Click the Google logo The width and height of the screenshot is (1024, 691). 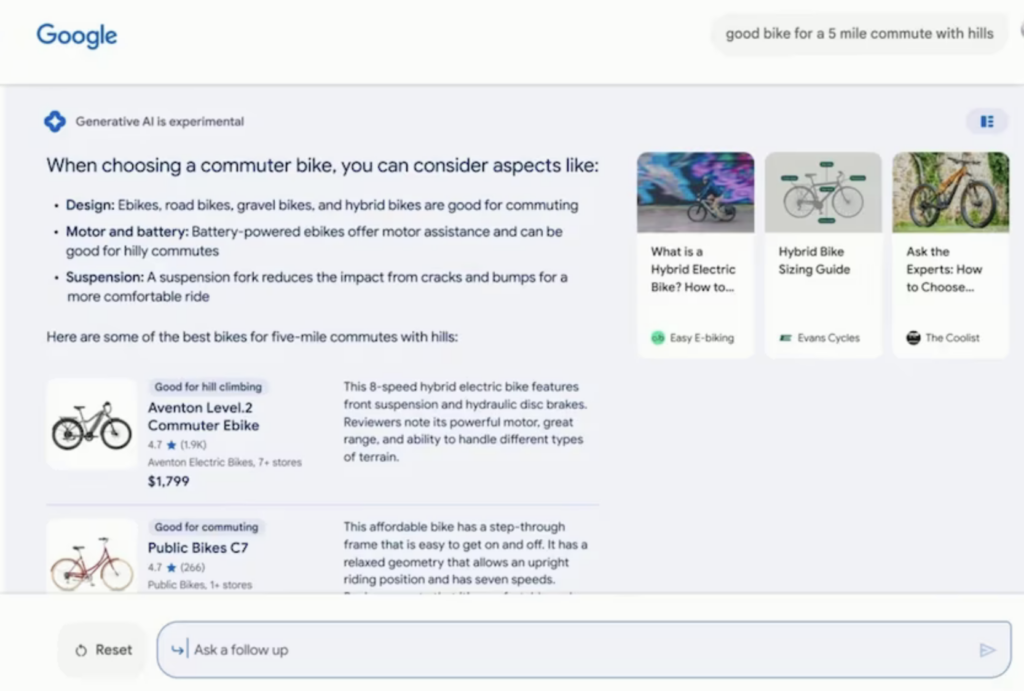click(76, 35)
